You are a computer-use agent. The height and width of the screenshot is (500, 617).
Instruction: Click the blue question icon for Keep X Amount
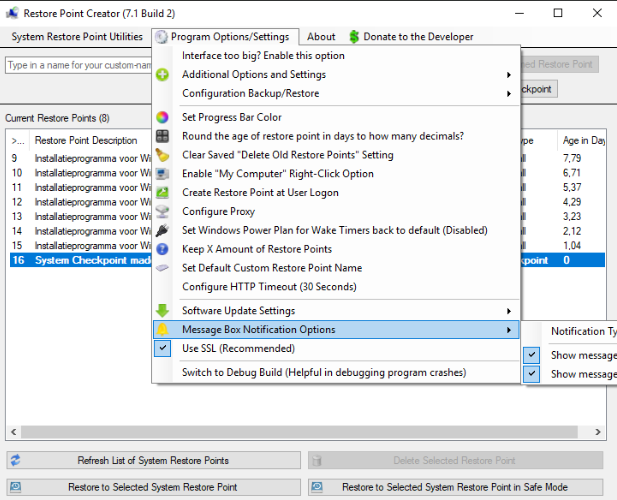pyautogui.click(x=163, y=249)
